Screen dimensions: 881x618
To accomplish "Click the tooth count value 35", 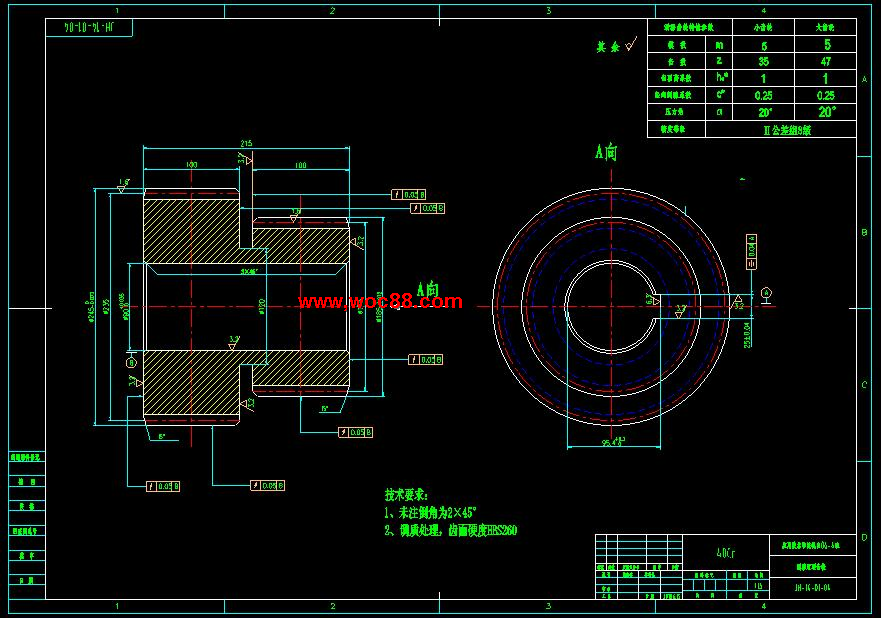I will (764, 61).
